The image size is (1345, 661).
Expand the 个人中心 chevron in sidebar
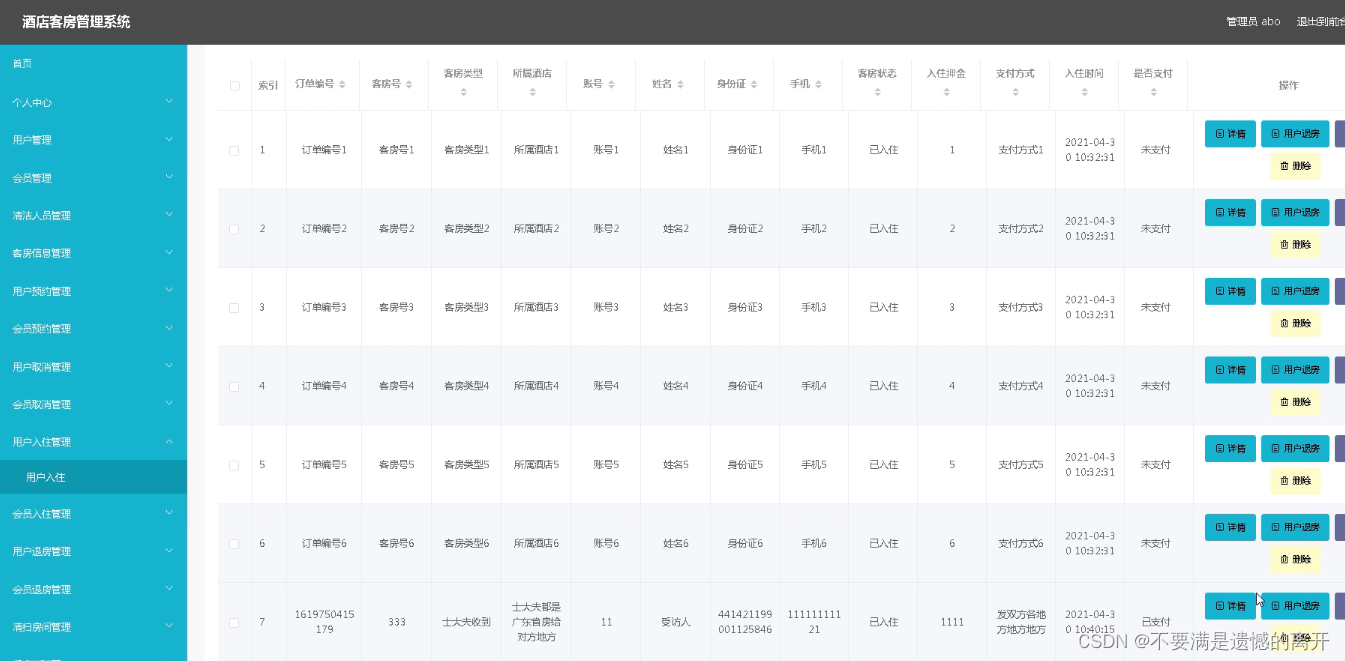click(x=169, y=101)
